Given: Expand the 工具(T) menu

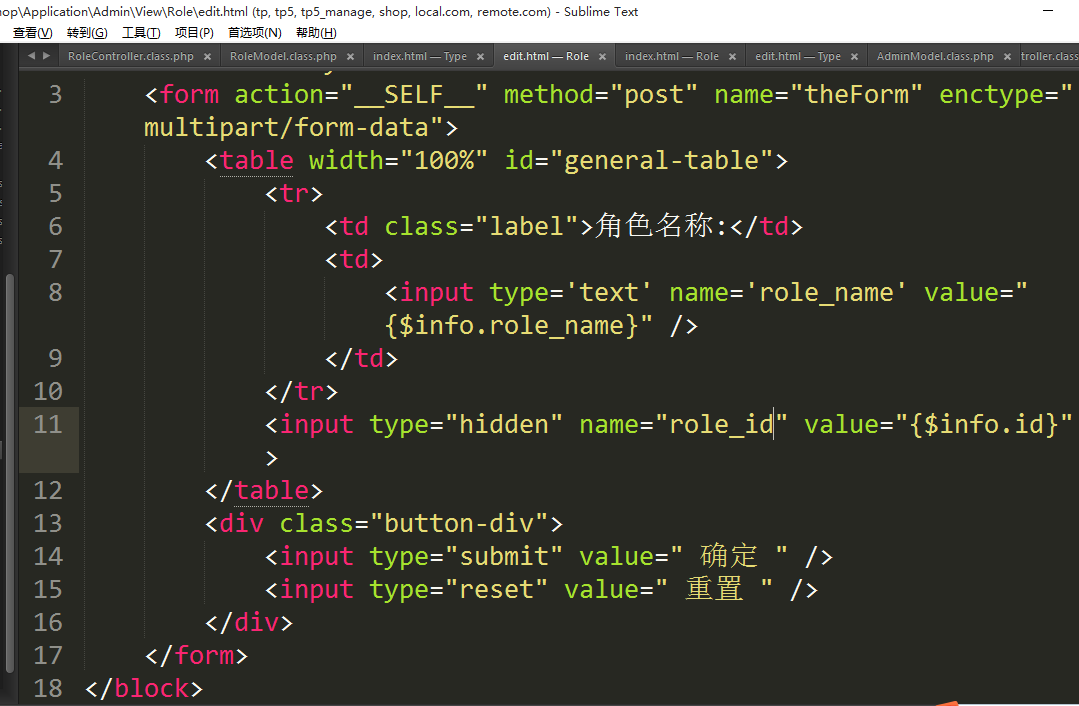Looking at the screenshot, I should 141,33.
